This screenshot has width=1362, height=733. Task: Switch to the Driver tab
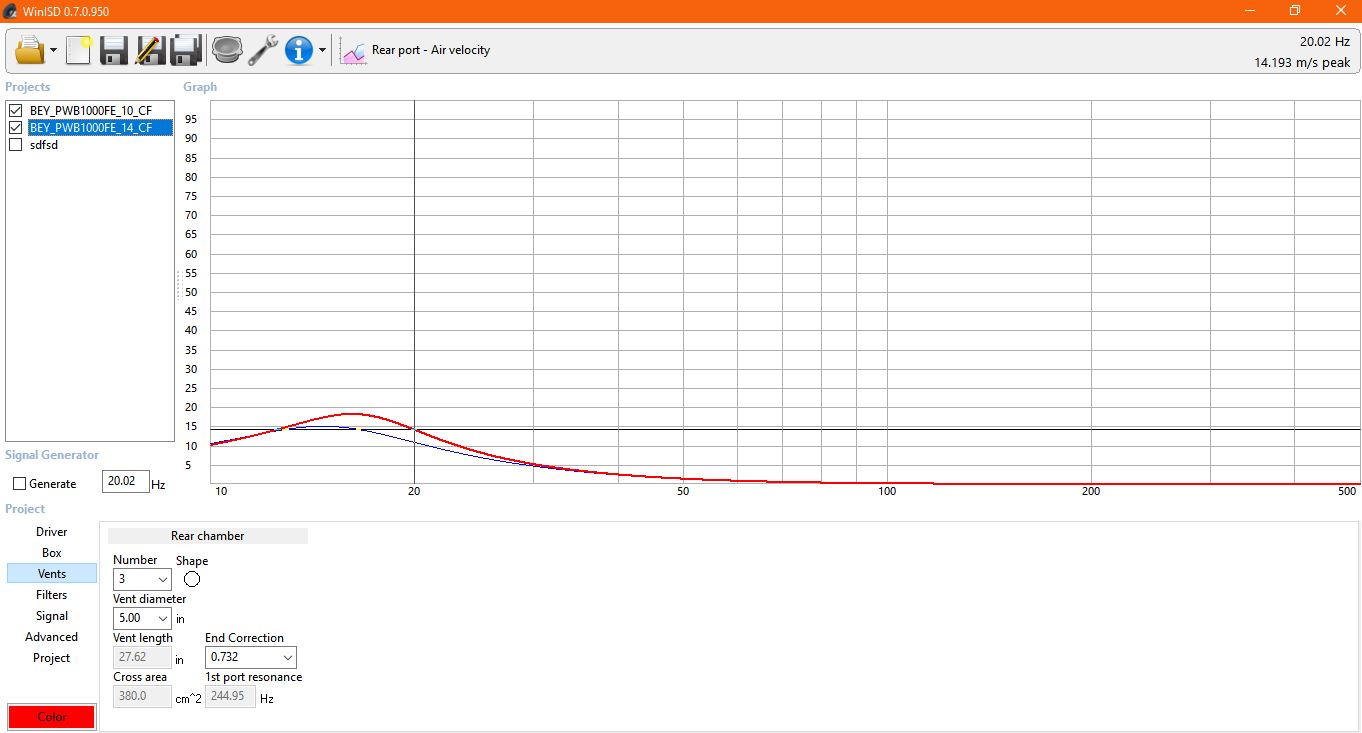tap(52, 532)
